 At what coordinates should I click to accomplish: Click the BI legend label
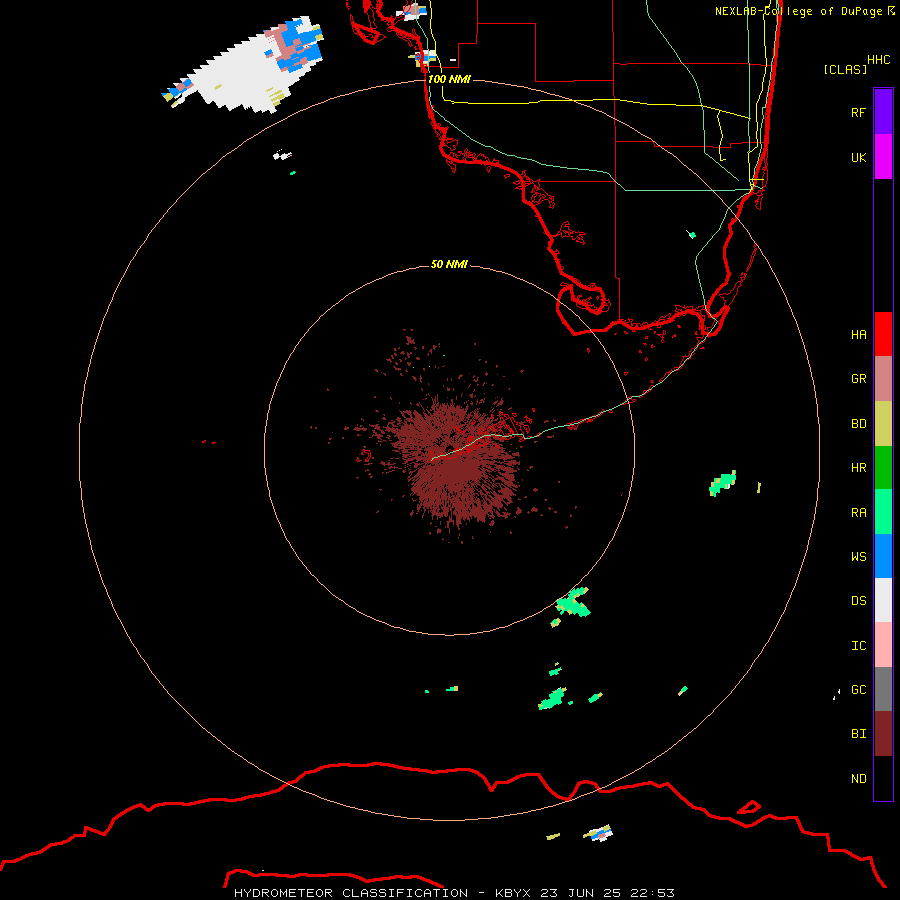(858, 734)
